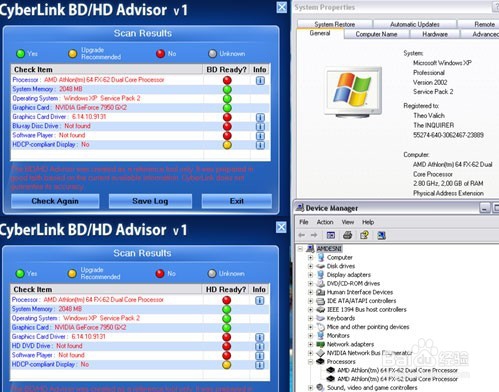Select the Monitors device category

pos(338,335)
